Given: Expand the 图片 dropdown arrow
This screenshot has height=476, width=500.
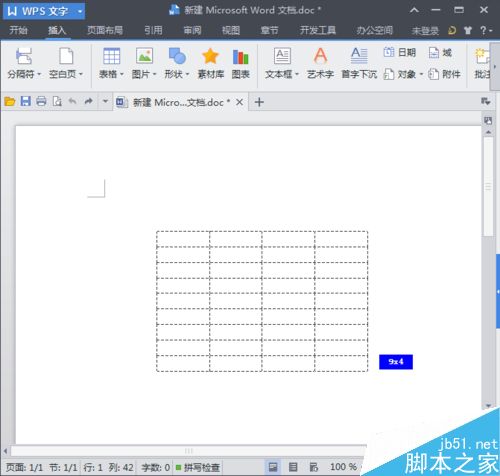Looking at the screenshot, I should pos(154,74).
